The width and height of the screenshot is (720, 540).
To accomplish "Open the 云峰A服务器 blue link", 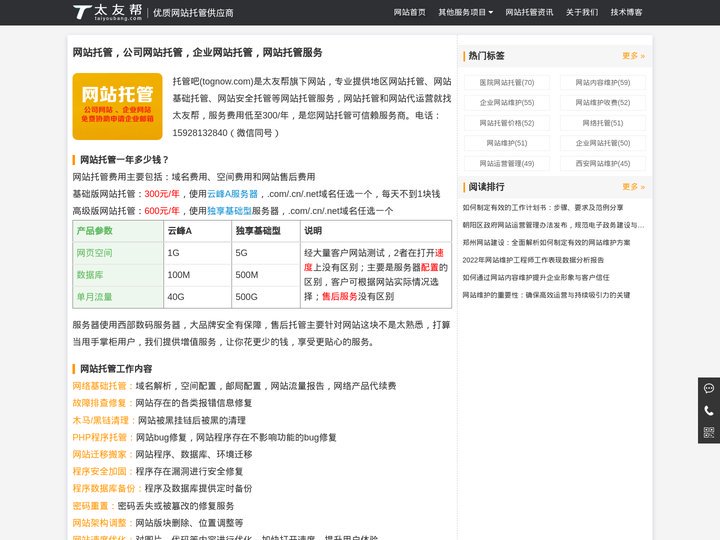I will click(x=232, y=194).
